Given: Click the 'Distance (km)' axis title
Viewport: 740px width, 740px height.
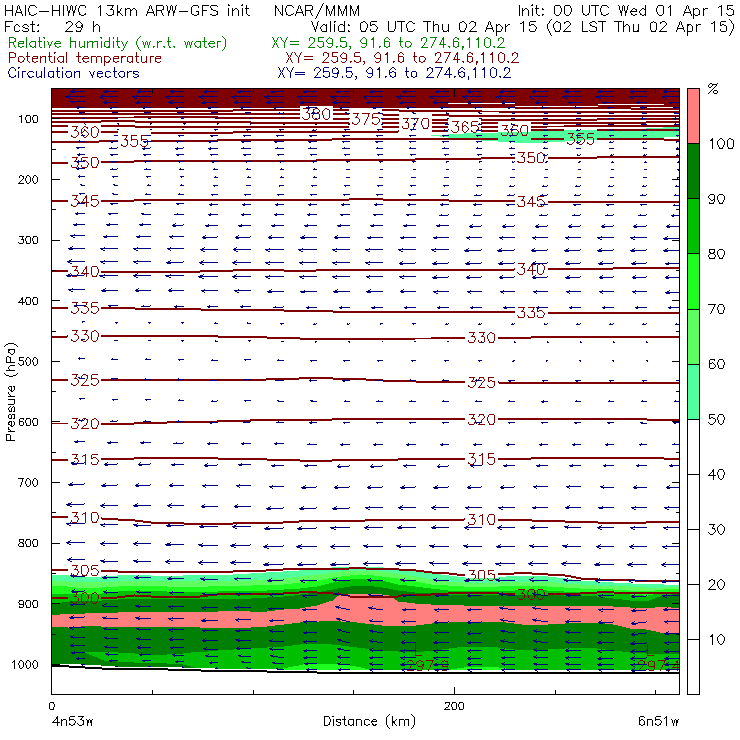Looking at the screenshot, I should point(370,721).
